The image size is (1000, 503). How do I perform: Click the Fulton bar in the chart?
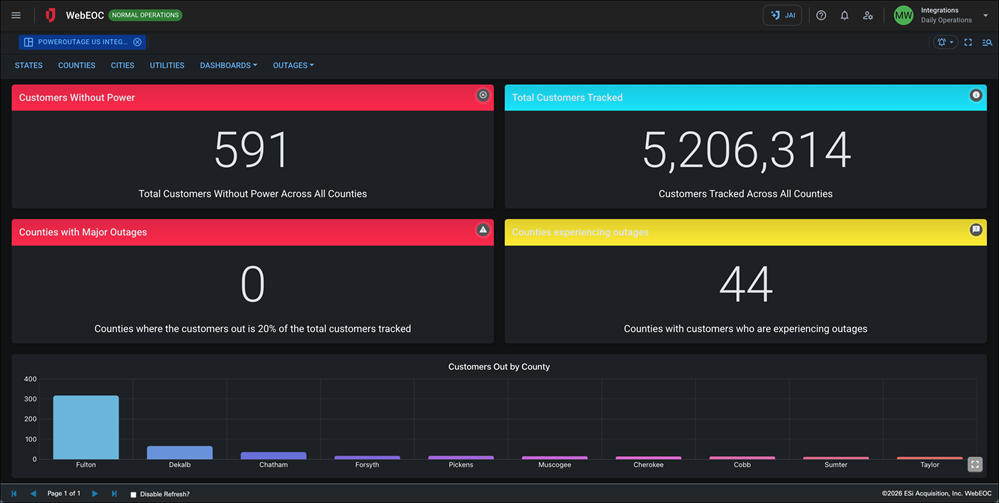(x=86, y=427)
